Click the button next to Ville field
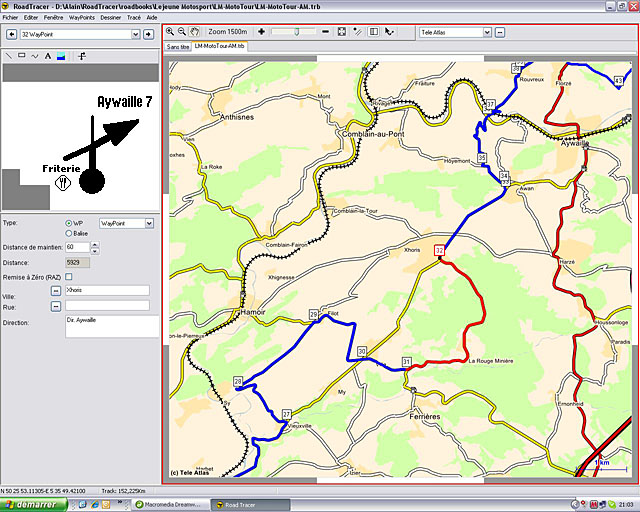The width and height of the screenshot is (640, 512). [x=56, y=291]
